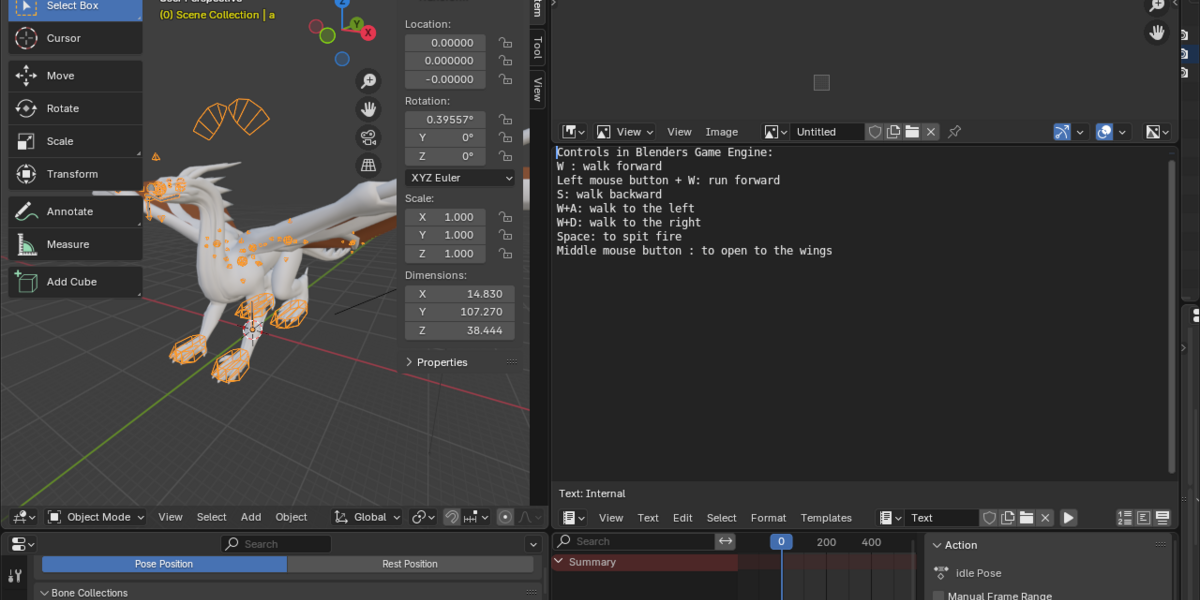Toggle line numbers in text editor header

[x=1125, y=518]
